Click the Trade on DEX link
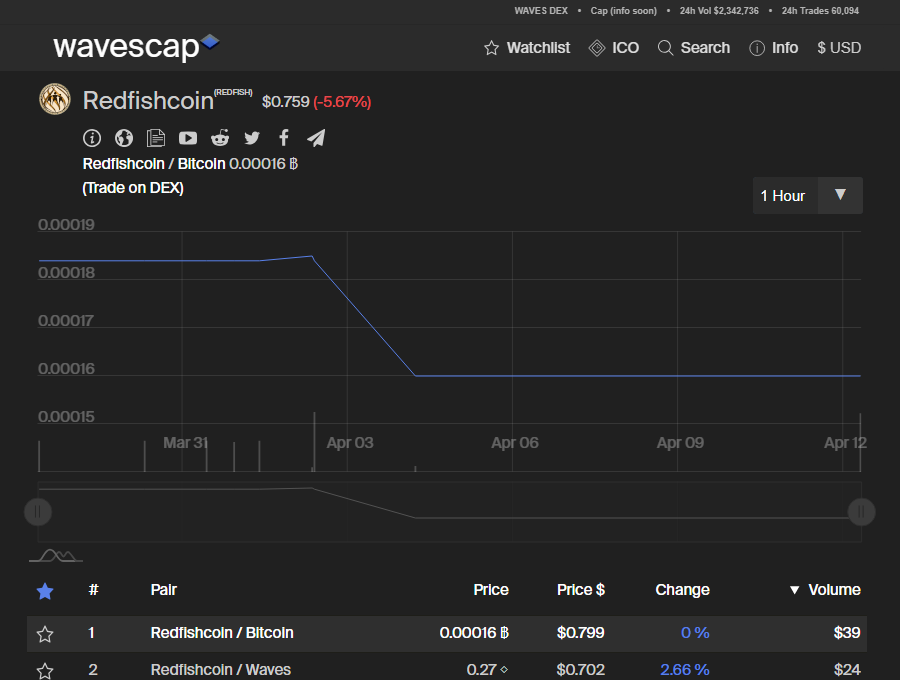The height and width of the screenshot is (680, 900). 133,188
